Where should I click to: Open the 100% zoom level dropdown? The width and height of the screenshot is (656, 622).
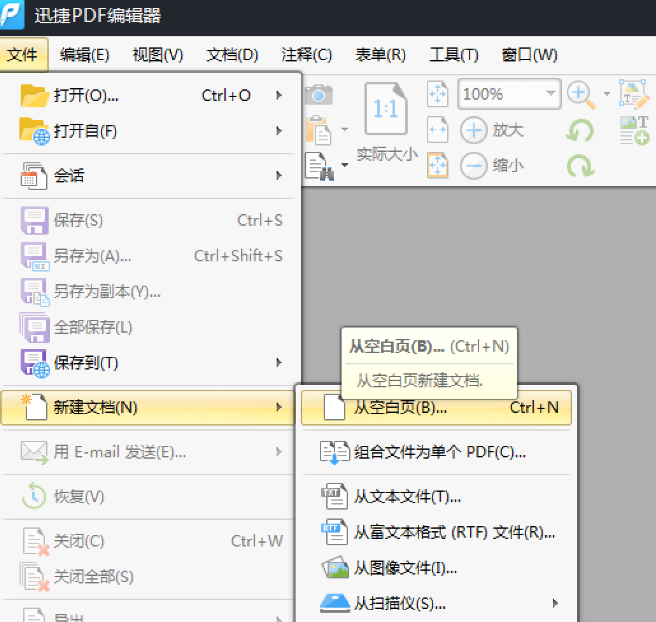551,94
